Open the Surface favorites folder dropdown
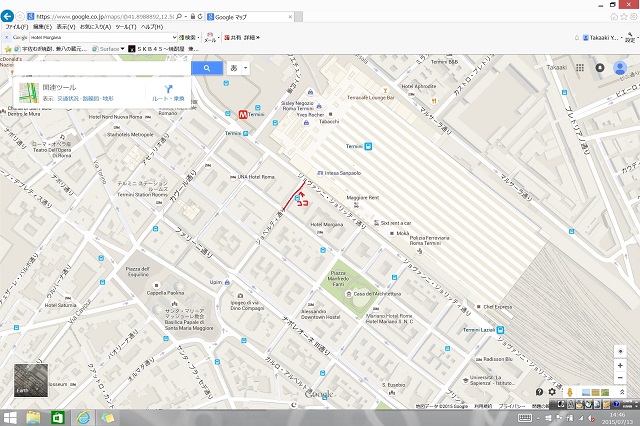 [108, 49]
